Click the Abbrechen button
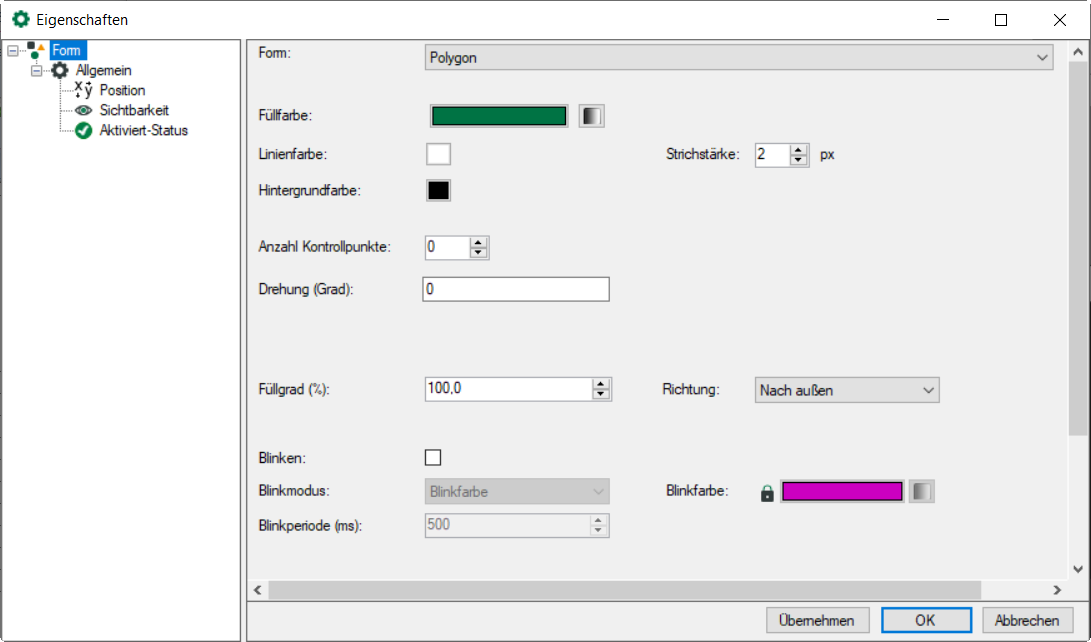Image resolution: width=1091 pixels, height=642 pixels. 1027,620
